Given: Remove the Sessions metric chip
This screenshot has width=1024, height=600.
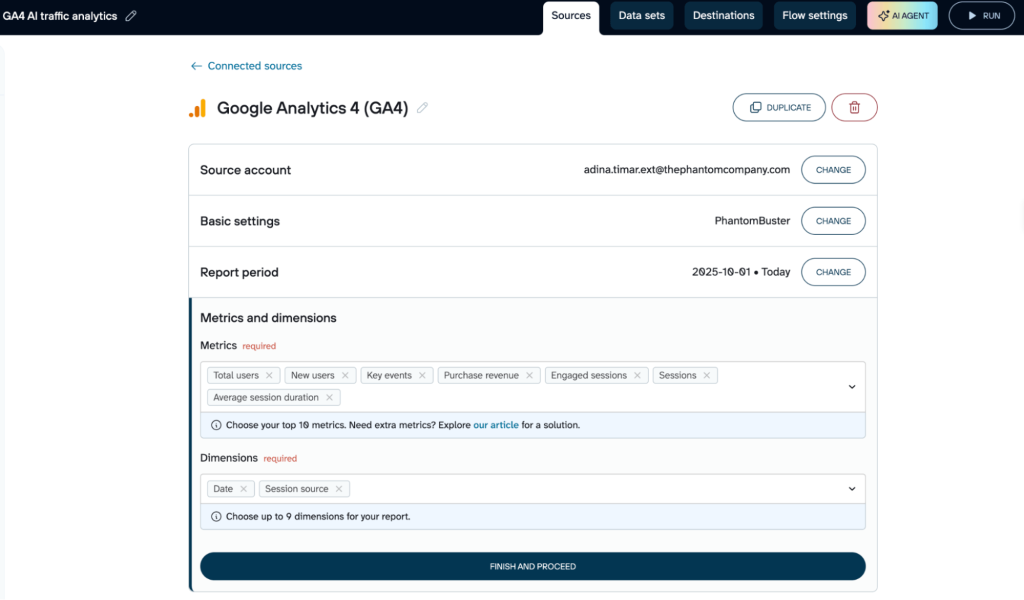Looking at the screenshot, I should [x=709, y=375].
